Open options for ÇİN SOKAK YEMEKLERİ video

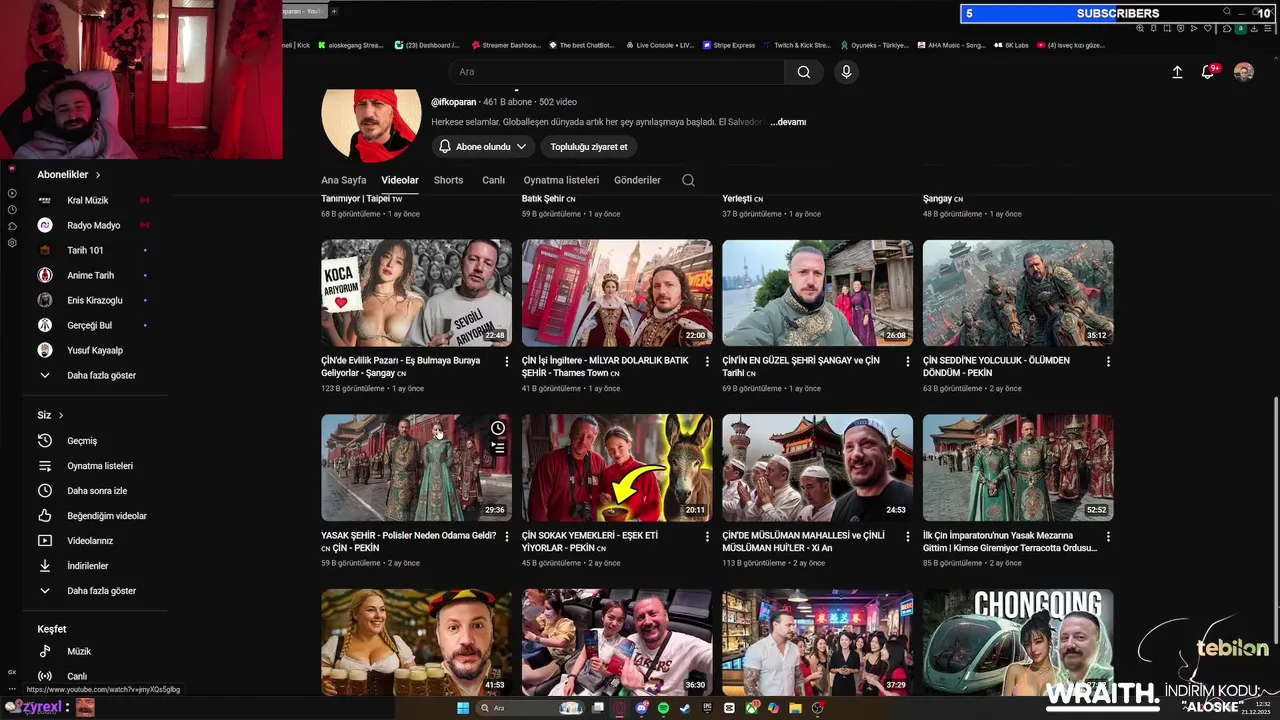pyautogui.click(x=707, y=536)
